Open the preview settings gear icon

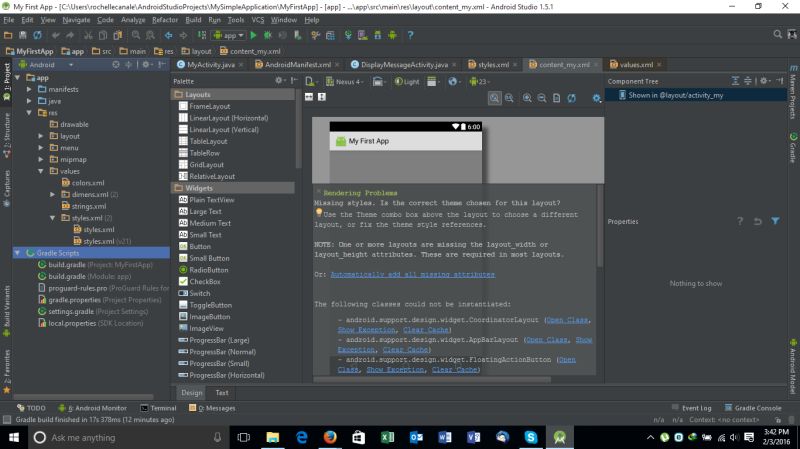(x=596, y=98)
